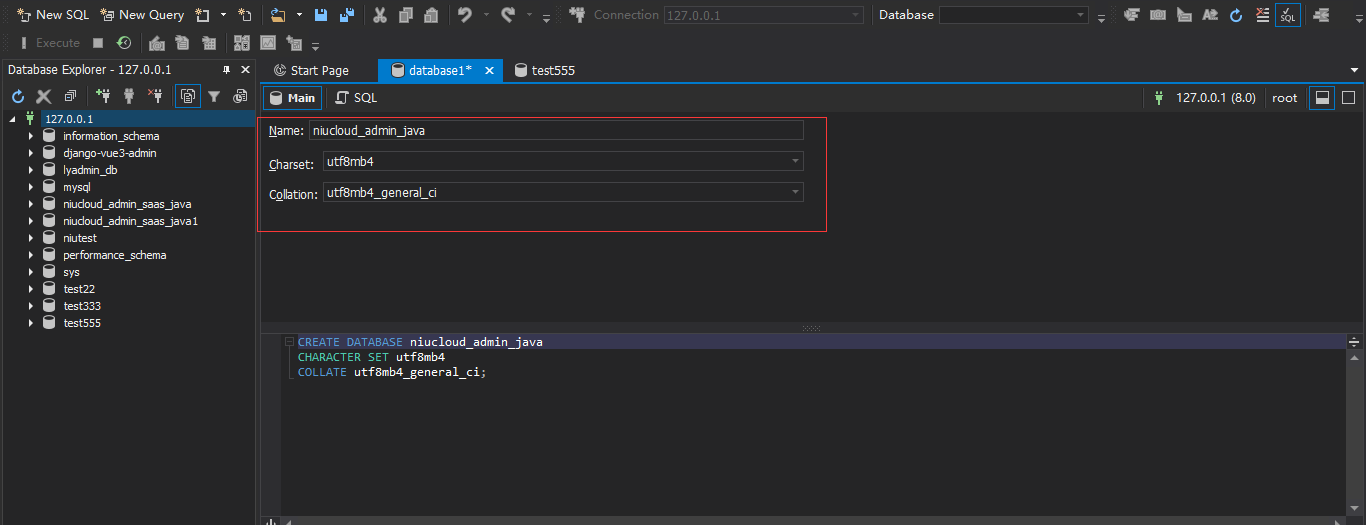Refresh the Database Explorer tree
The height and width of the screenshot is (525, 1366).
(x=18, y=97)
